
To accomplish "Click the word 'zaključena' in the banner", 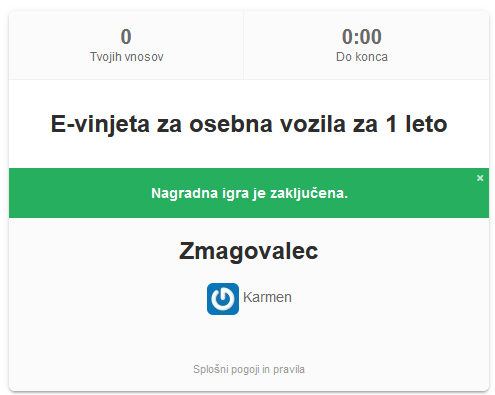I will (x=309, y=193).
